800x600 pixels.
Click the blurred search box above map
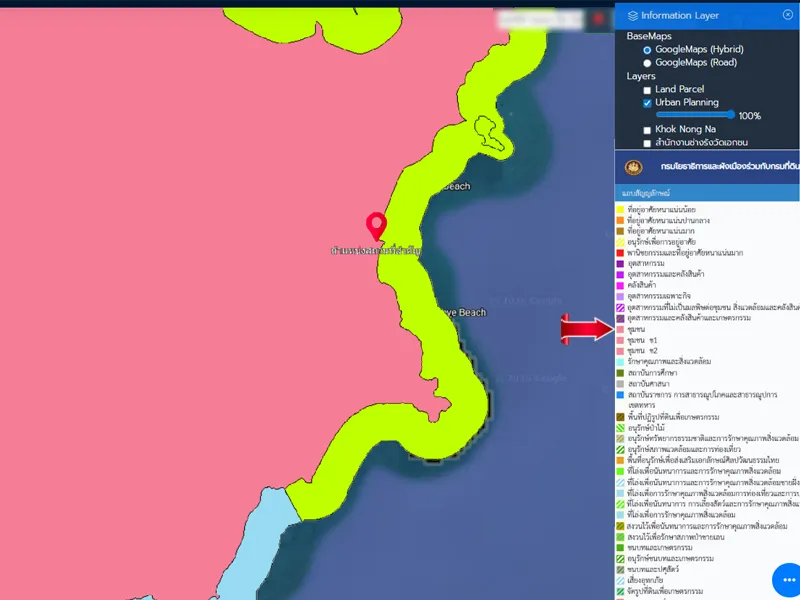(x=538, y=18)
